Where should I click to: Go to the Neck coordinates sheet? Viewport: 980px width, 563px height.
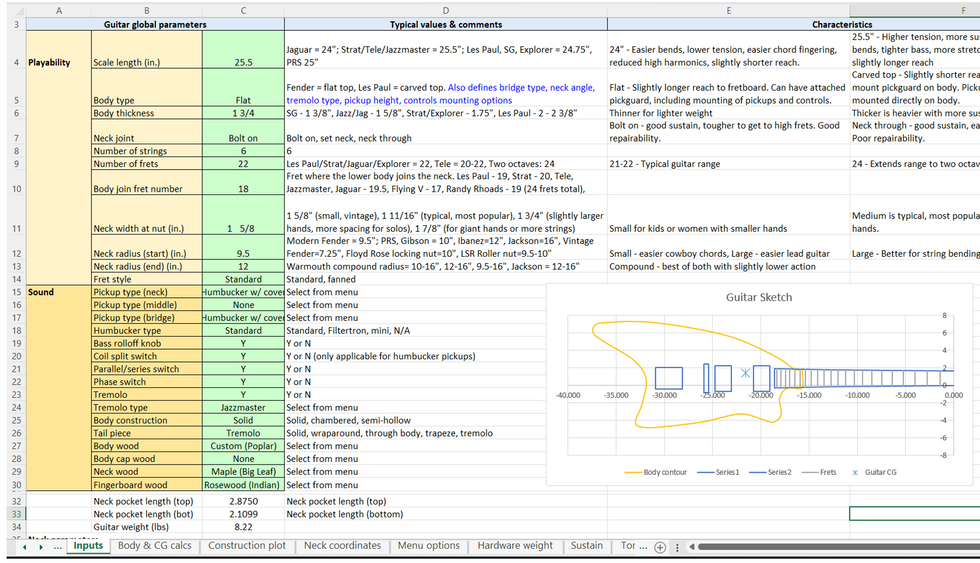pos(342,546)
